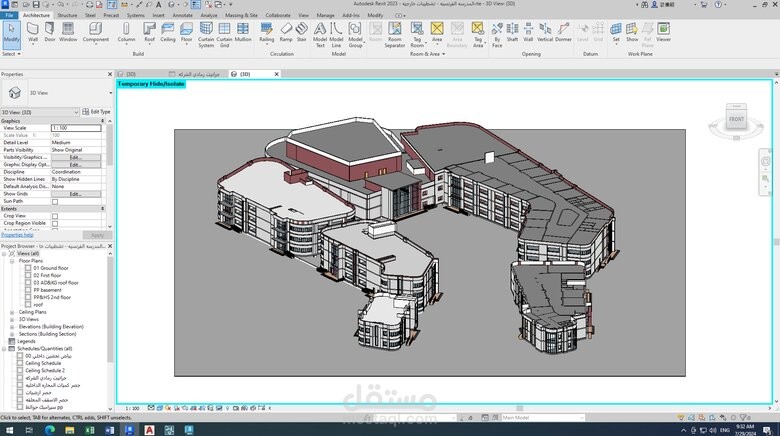
Task: Click the Save icon in quick access toolbar
Action: (34, 4)
